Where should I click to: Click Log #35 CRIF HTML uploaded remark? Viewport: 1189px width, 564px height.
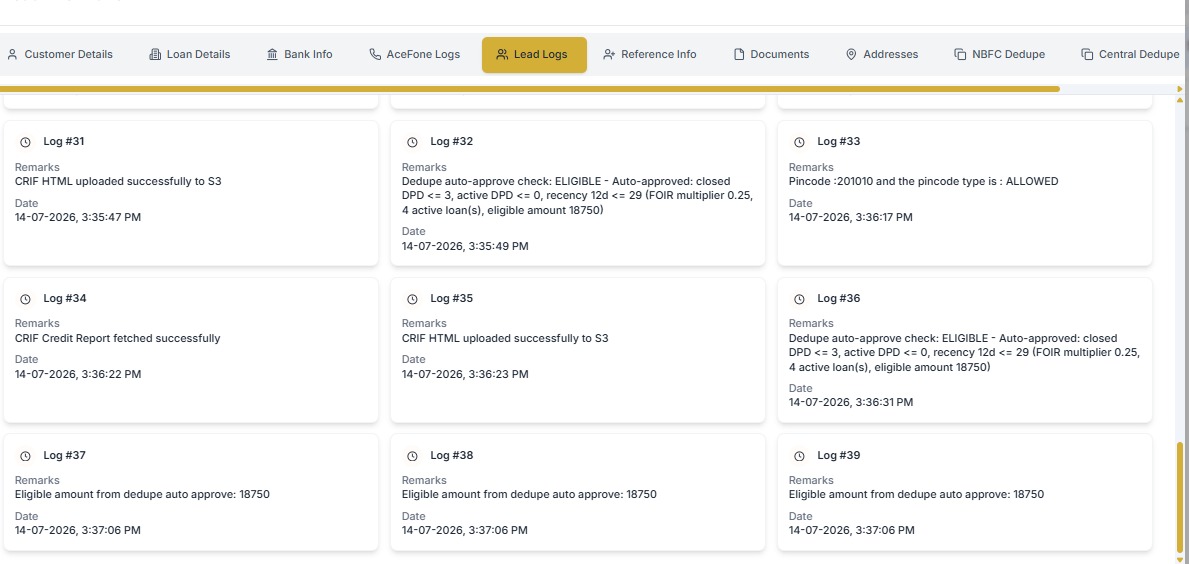point(505,338)
